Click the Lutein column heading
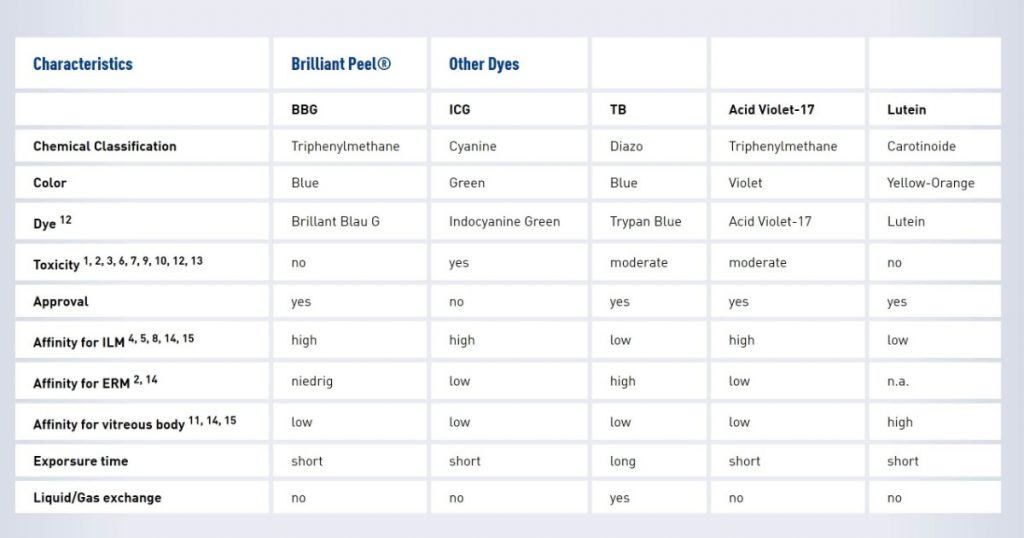Viewport: 1024px width, 538px height. 906,110
